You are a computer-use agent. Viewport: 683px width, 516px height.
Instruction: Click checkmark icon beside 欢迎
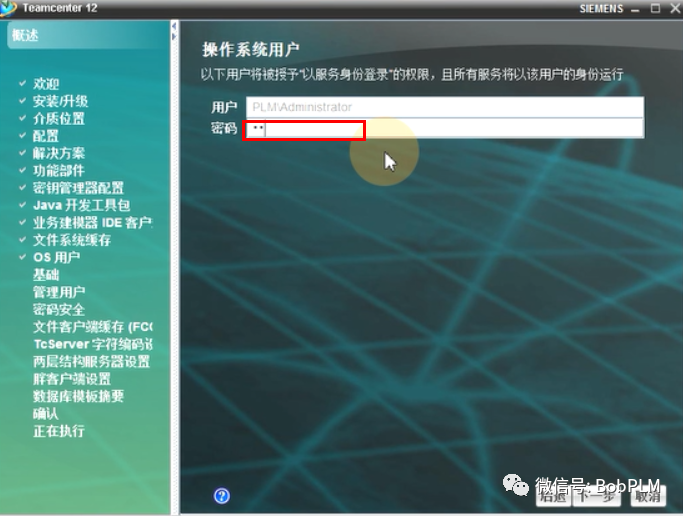23,83
